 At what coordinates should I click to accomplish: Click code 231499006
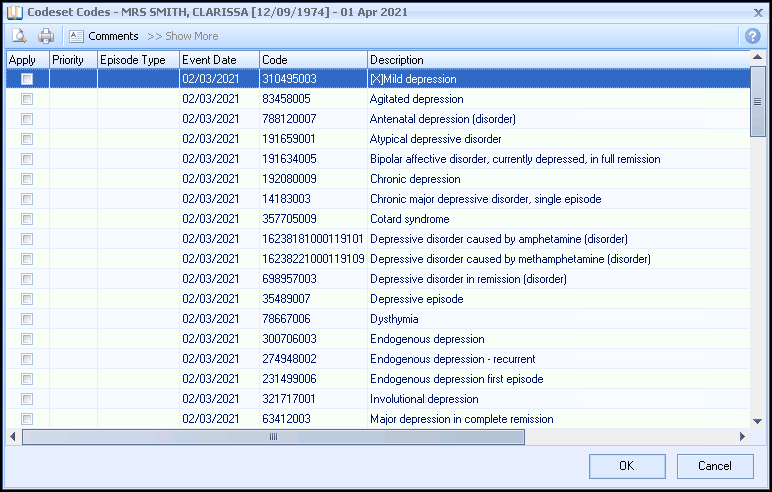[x=289, y=379]
